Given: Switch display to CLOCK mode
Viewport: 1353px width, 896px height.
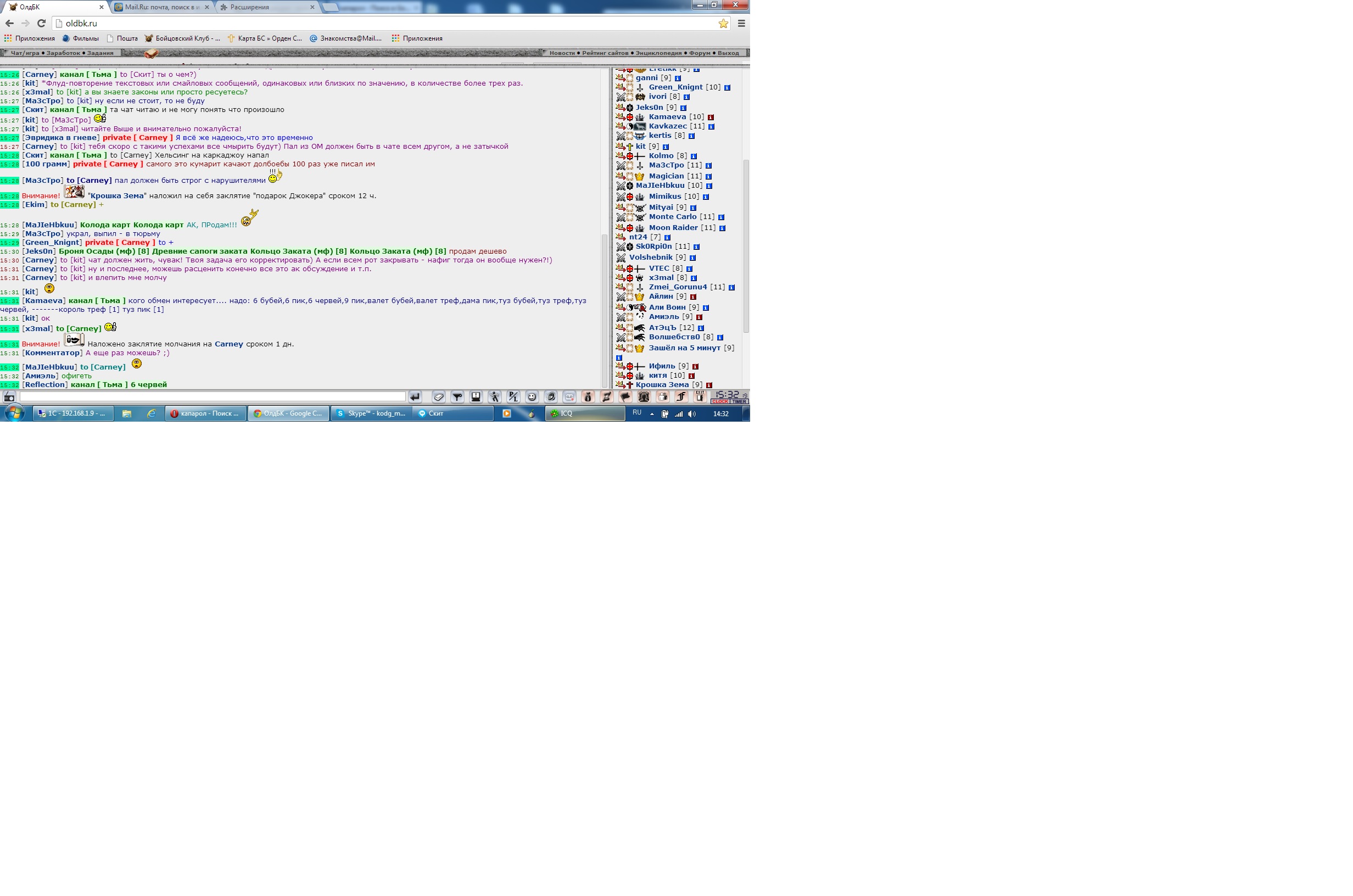Looking at the screenshot, I should click(x=720, y=402).
